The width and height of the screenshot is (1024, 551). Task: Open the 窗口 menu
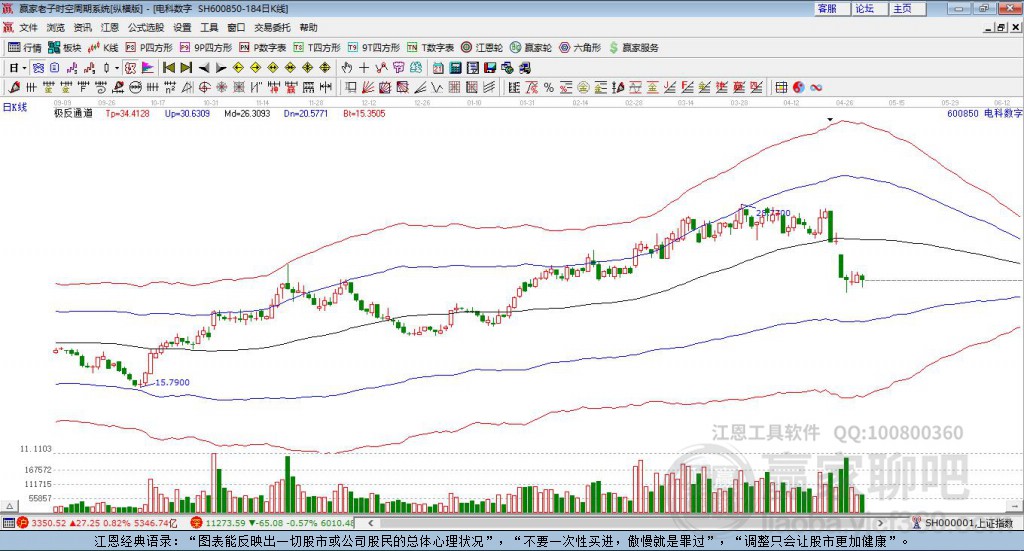click(236, 27)
